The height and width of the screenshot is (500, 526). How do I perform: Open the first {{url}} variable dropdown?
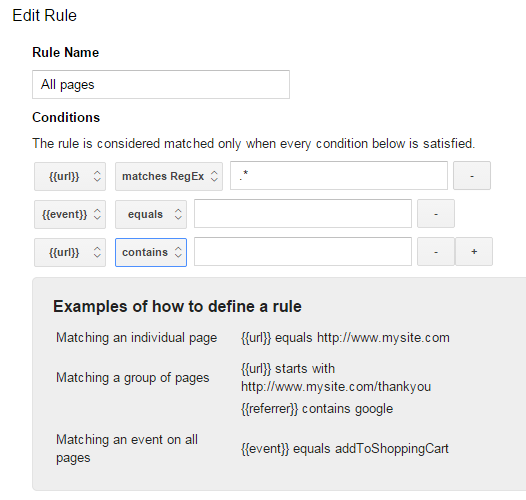click(70, 177)
